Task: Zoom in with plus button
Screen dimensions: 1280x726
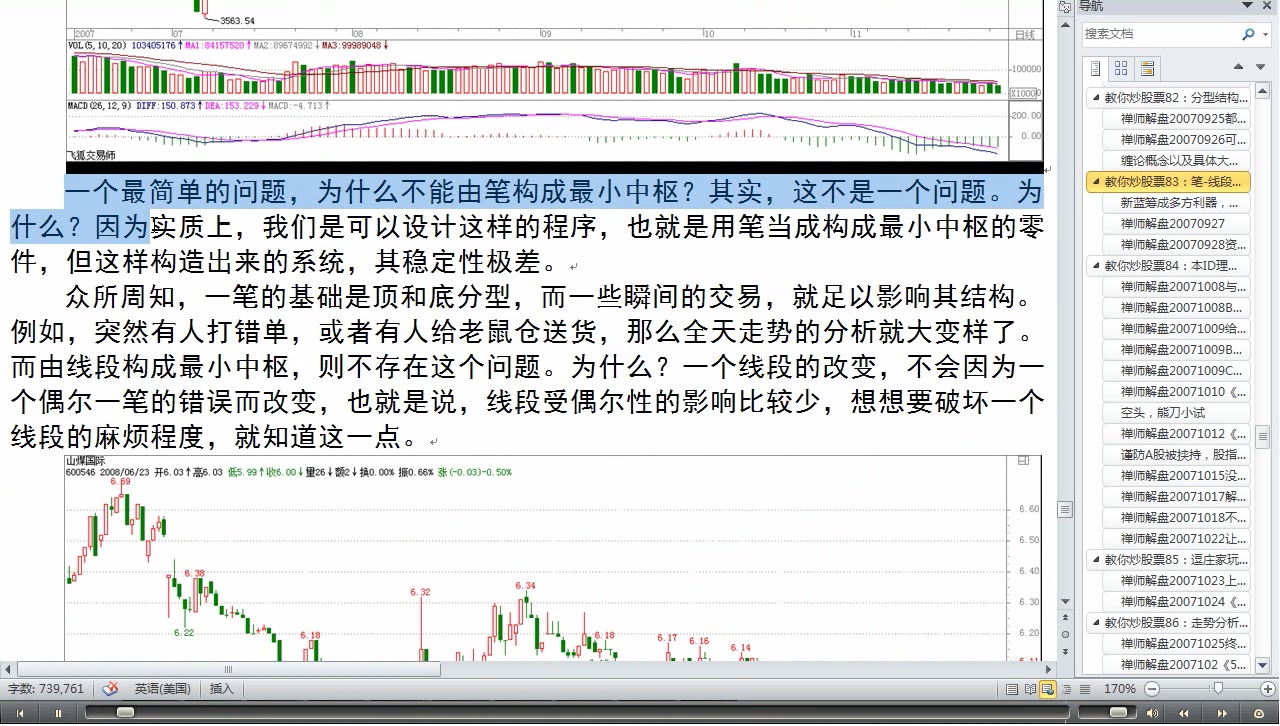Action: coord(1268,689)
